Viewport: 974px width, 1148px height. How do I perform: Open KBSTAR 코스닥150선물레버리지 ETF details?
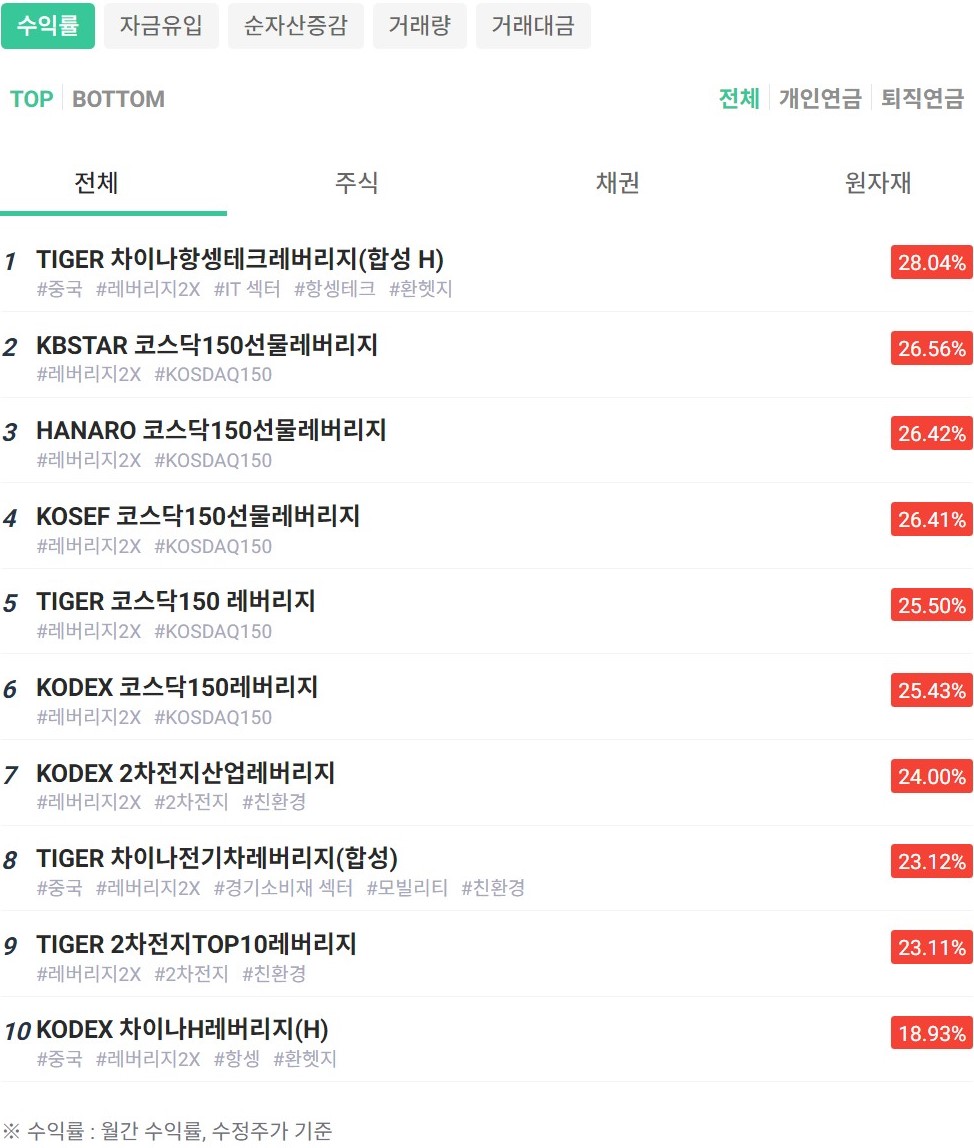click(x=207, y=346)
